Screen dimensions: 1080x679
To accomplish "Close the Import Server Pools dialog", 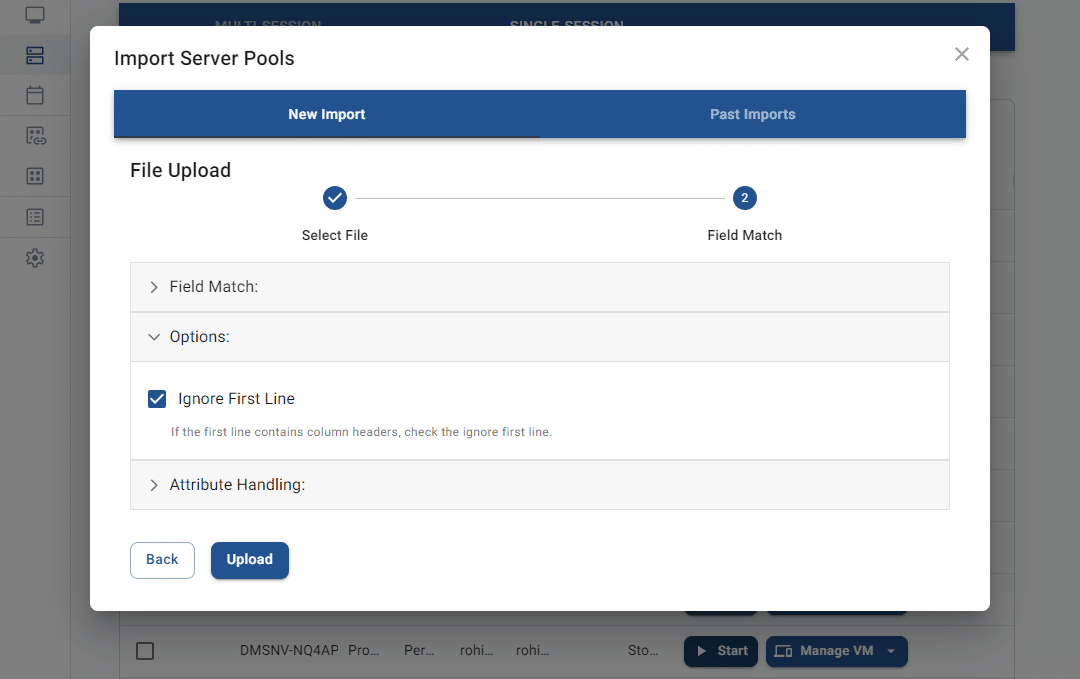I will (961, 54).
